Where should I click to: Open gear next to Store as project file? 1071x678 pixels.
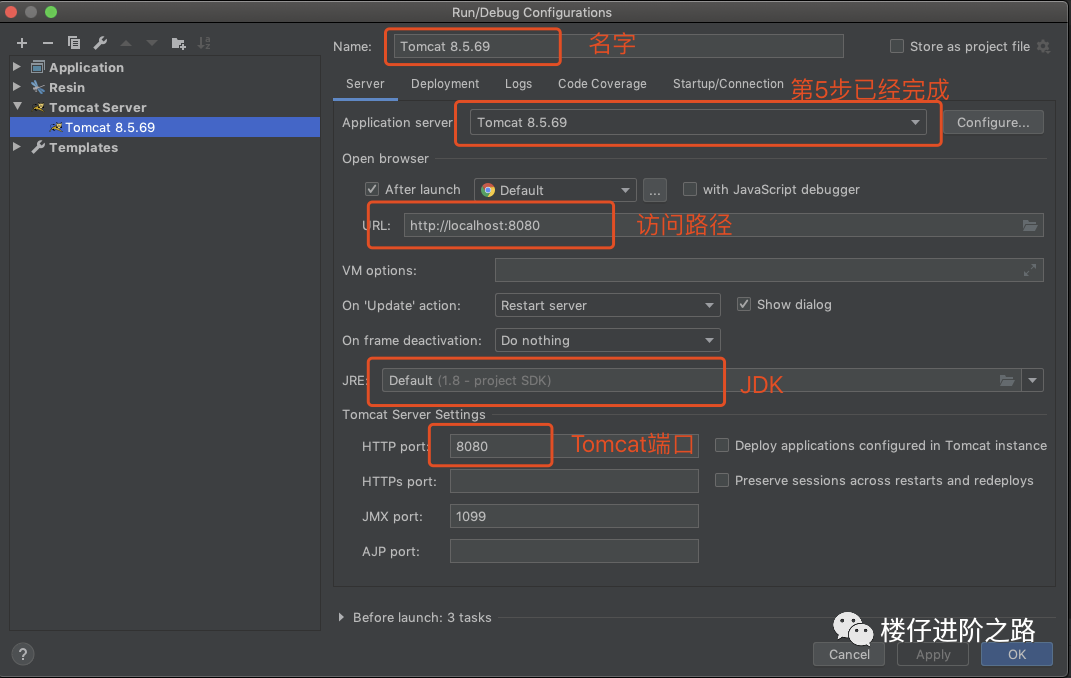[x=1043, y=46]
